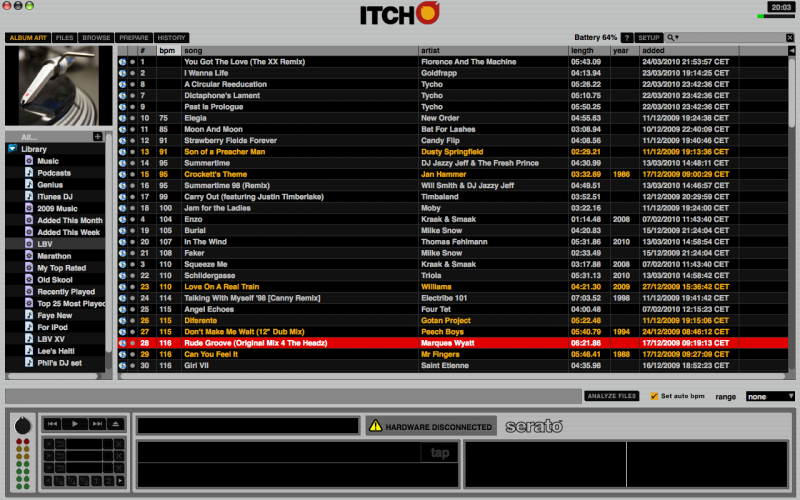The image size is (800, 500).
Task: Click the left arrow before loop lengths
Action: [48, 481]
